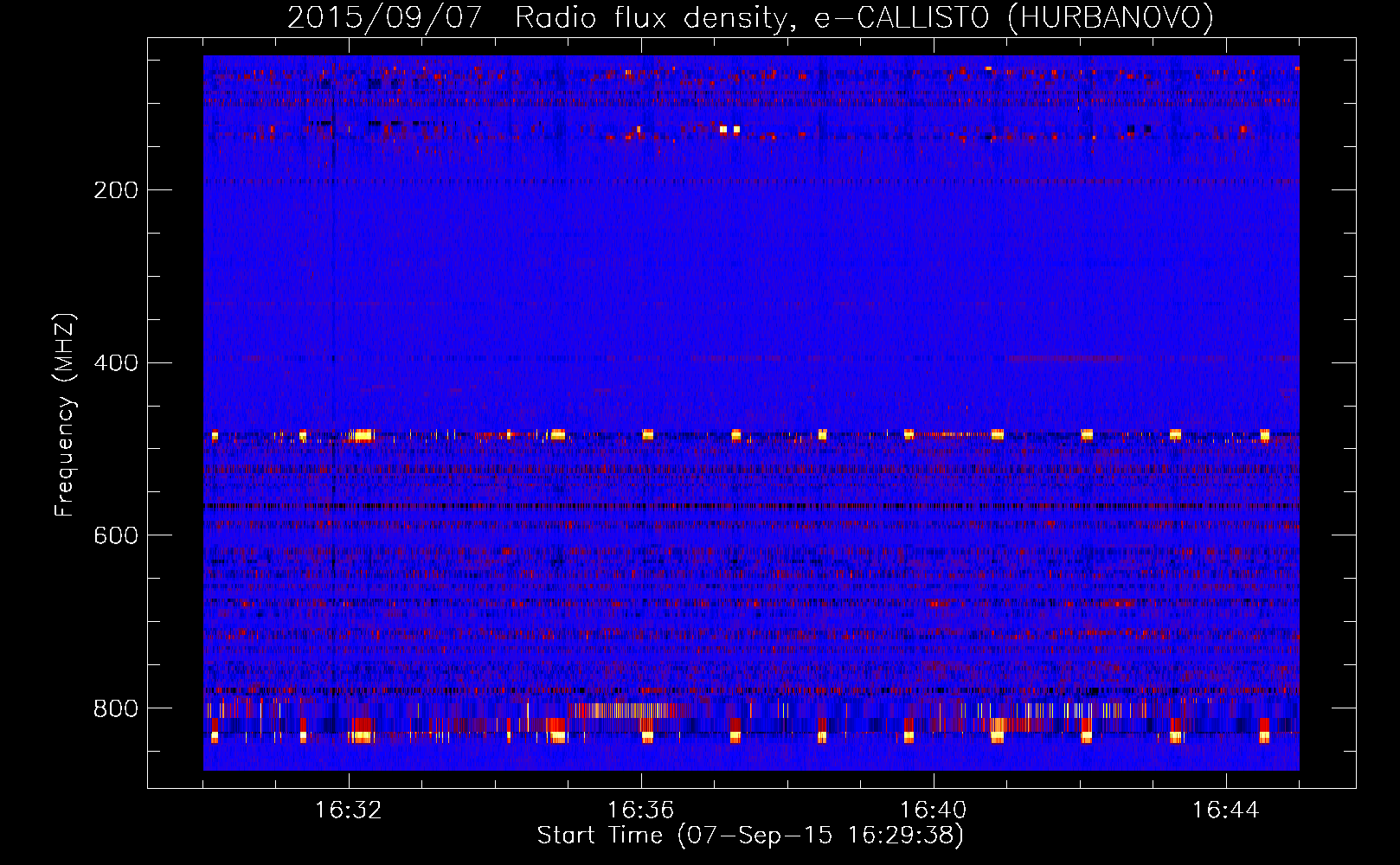Image resolution: width=1400 pixels, height=865 pixels.
Task: Click the 16:40 time tick label
Action: coord(934,811)
